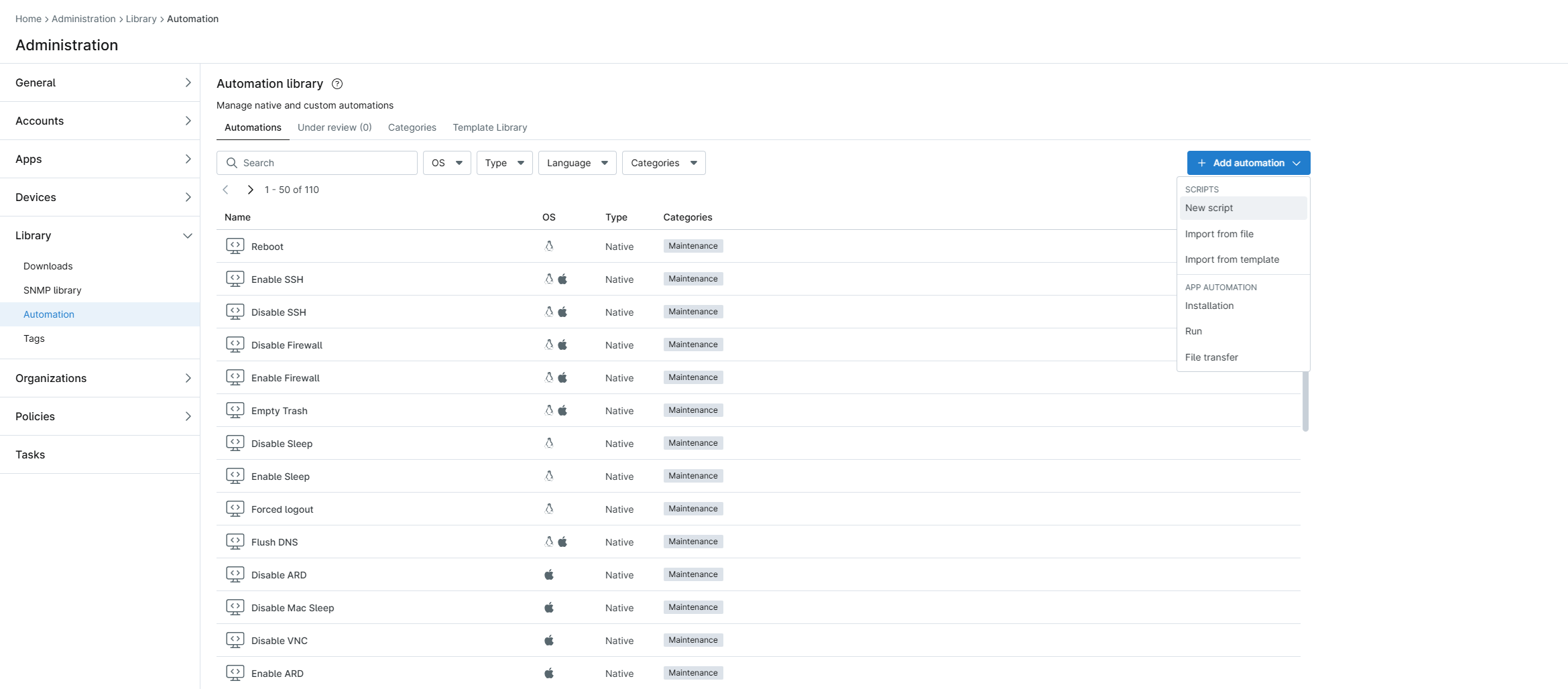Click the script icon for Disable VNC
Screen dimensions: 1568x689
point(235,640)
